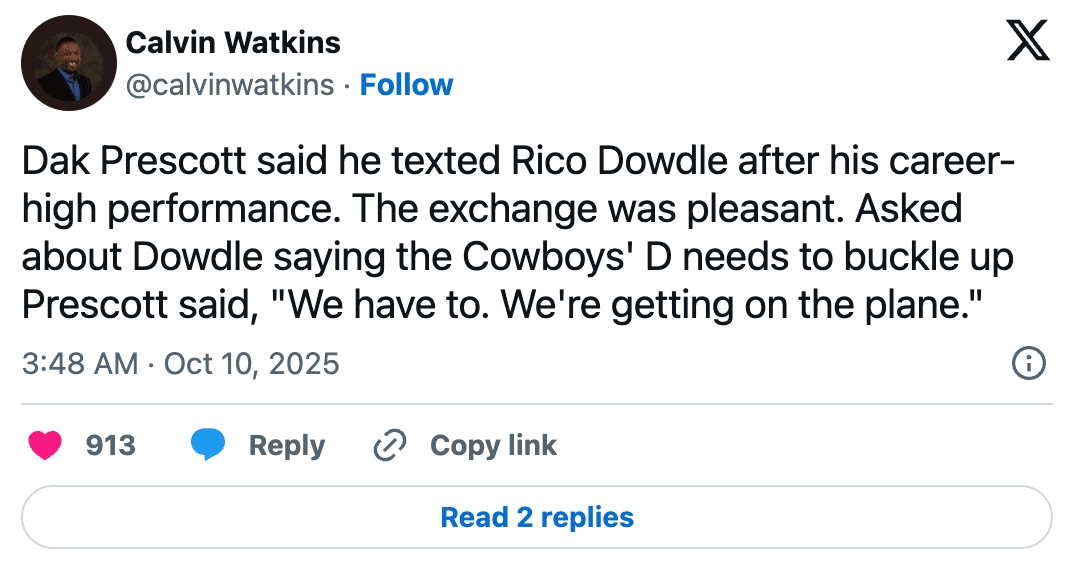The width and height of the screenshot is (1076, 572).
Task: Follow Calvin Watkins
Action: (x=406, y=85)
